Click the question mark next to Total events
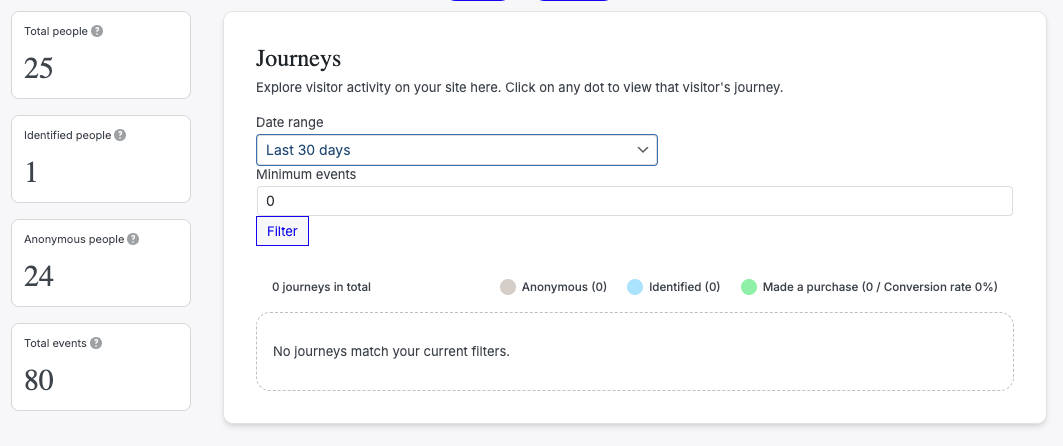Screen dimensions: 1063x446 coord(96,343)
